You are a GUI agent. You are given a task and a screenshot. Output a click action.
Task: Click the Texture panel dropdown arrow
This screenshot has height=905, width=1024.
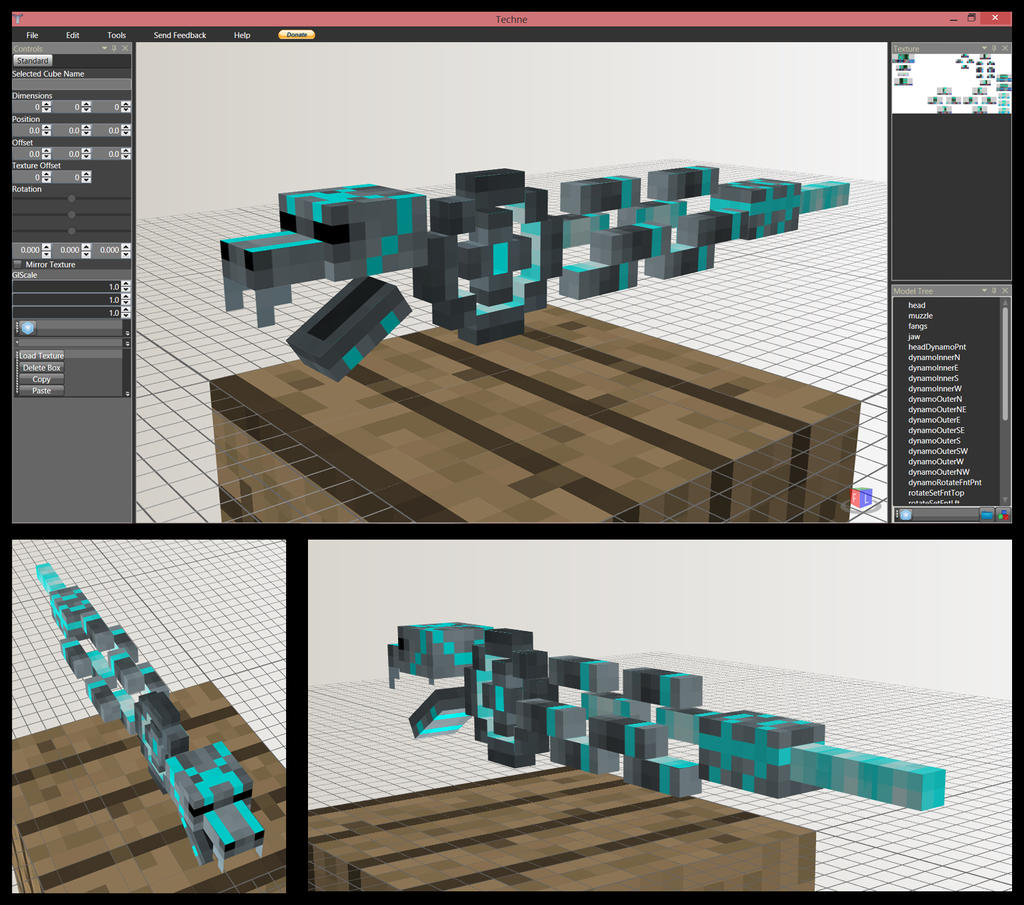(x=984, y=48)
